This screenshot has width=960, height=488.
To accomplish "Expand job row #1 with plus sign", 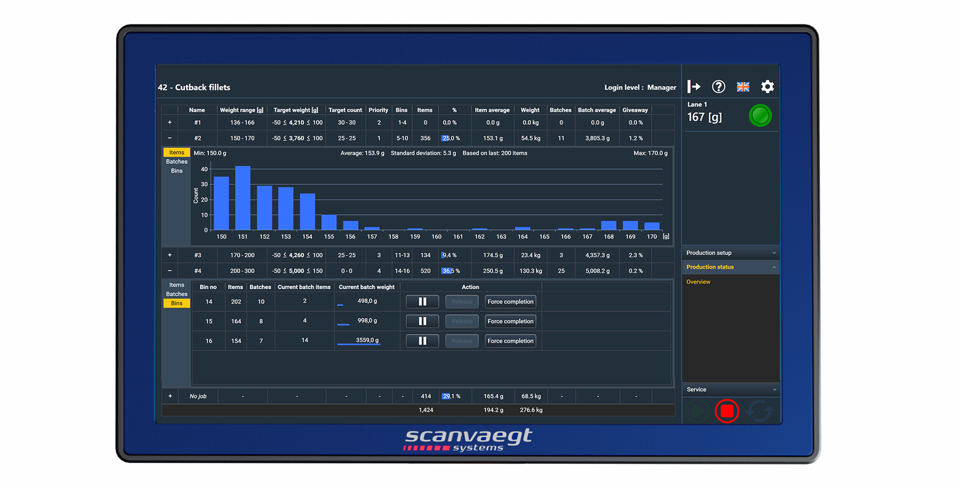I will [169, 123].
